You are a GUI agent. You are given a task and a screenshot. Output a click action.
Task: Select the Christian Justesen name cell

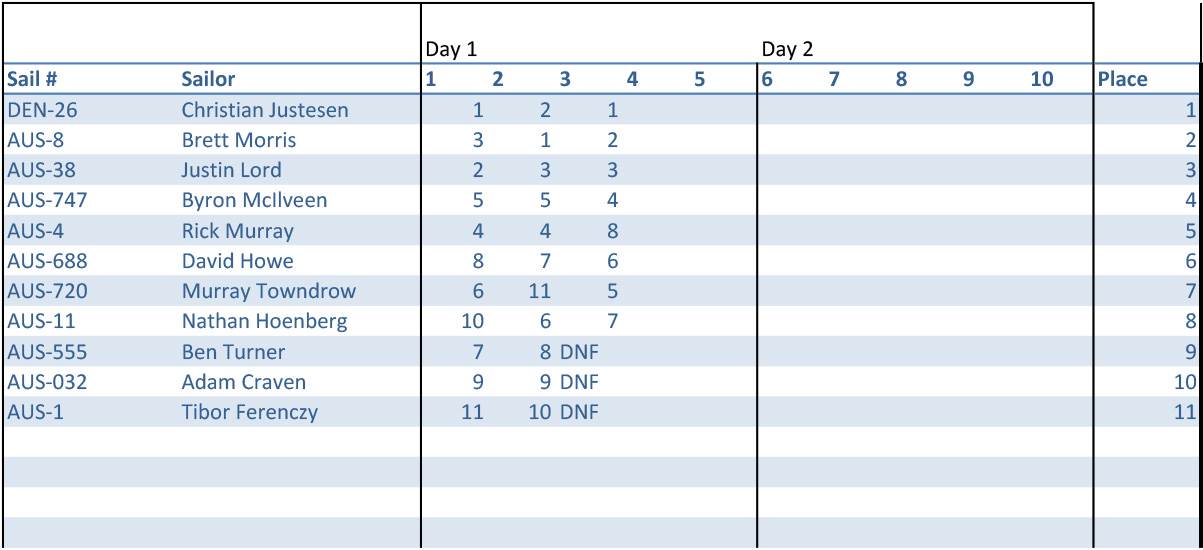click(265, 110)
